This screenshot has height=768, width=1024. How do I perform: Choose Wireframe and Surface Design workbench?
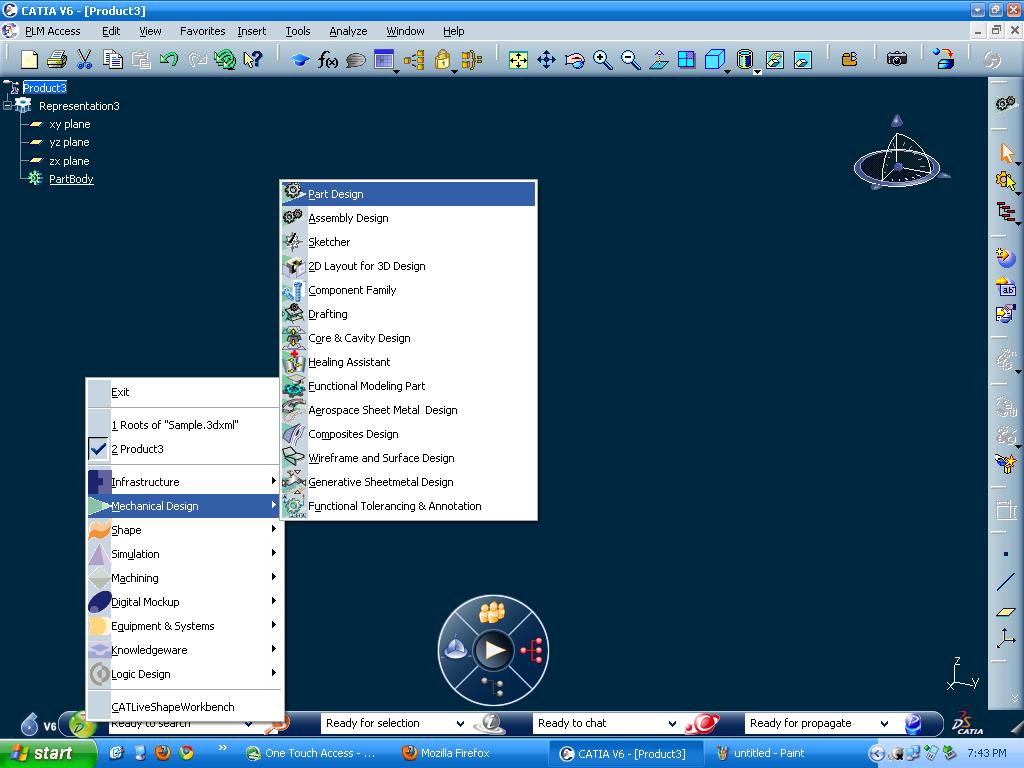pos(409,458)
